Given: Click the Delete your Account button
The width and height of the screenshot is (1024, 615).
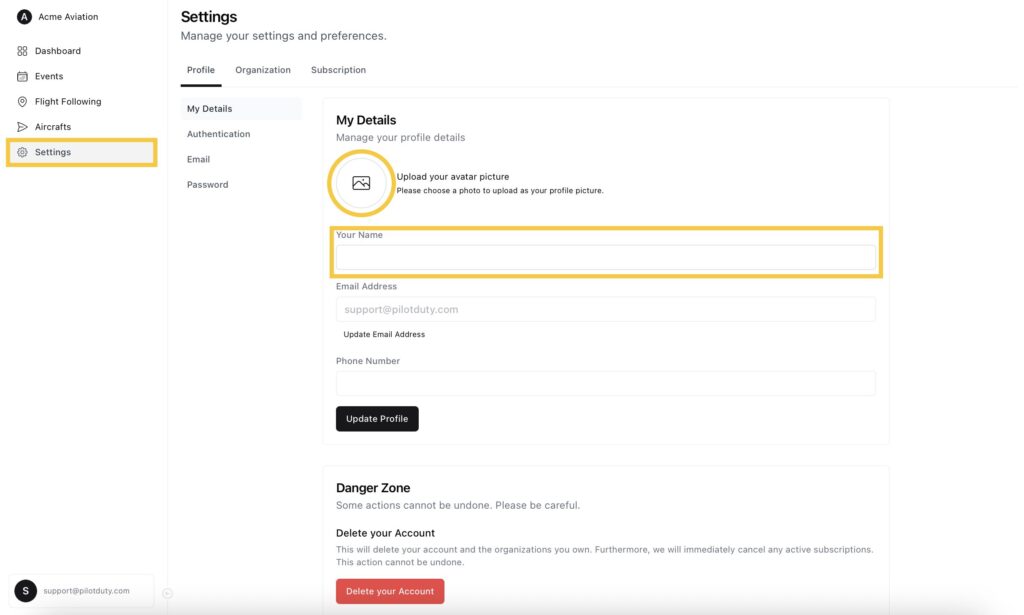Looking at the screenshot, I should [390, 591].
